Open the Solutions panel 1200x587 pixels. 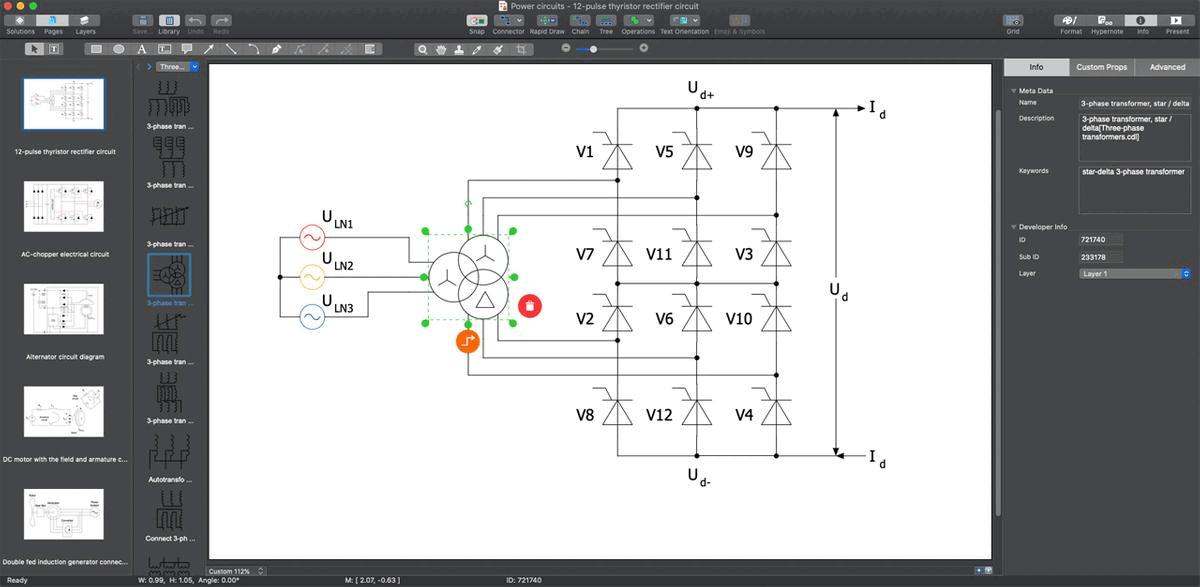20,25
